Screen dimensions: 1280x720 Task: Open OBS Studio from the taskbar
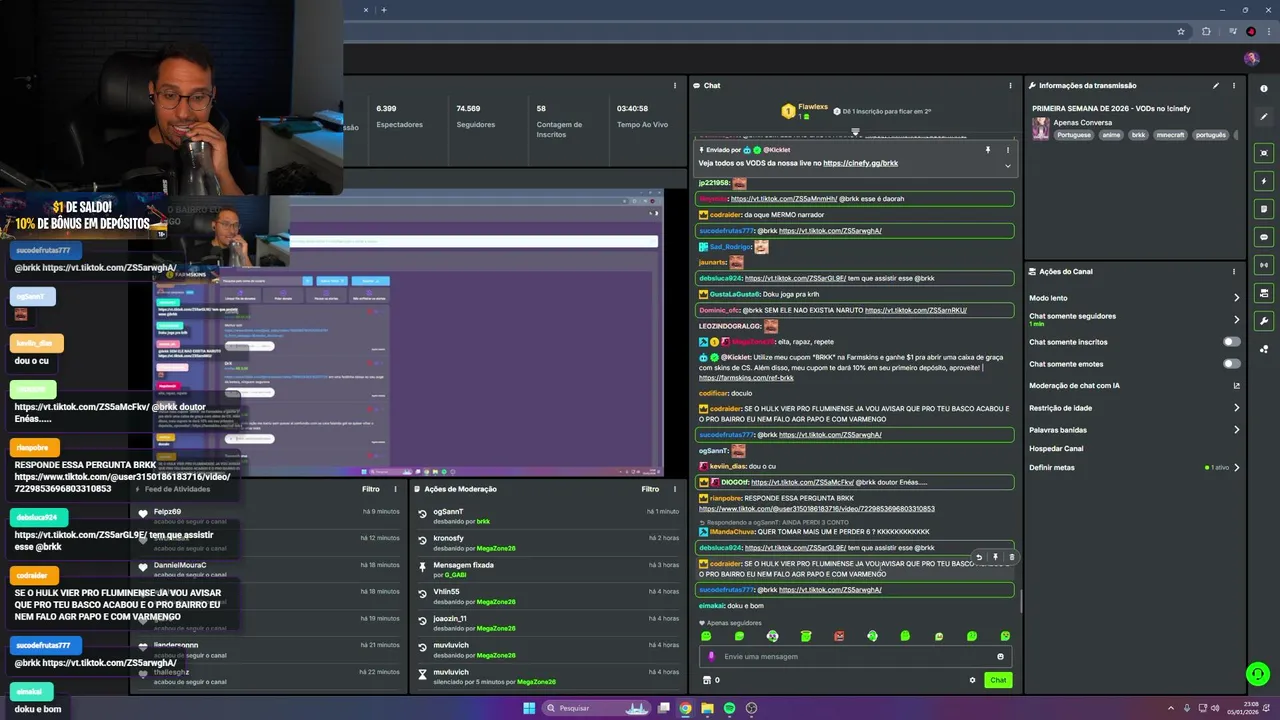click(751, 708)
